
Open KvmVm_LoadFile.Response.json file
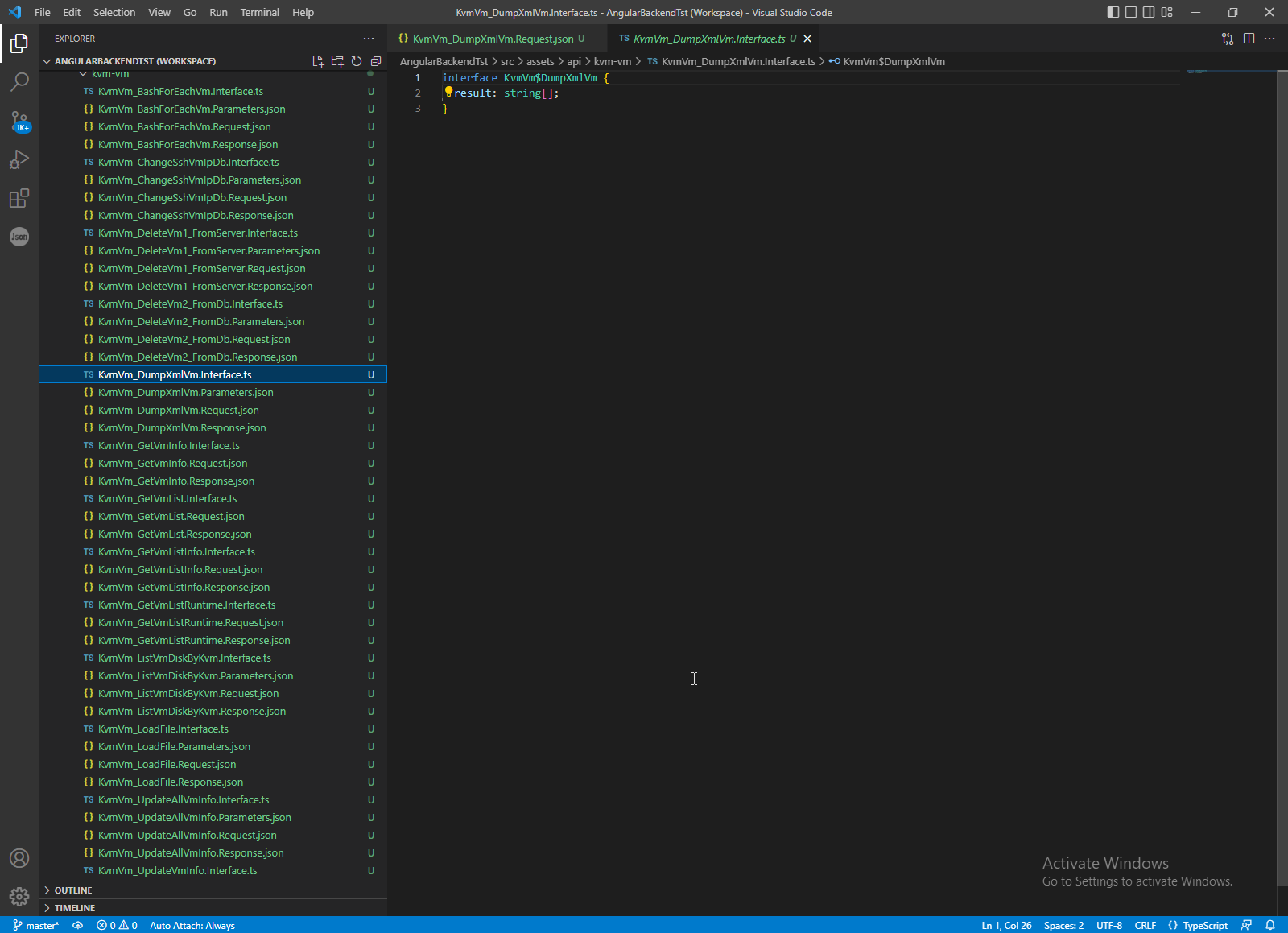tap(213, 782)
